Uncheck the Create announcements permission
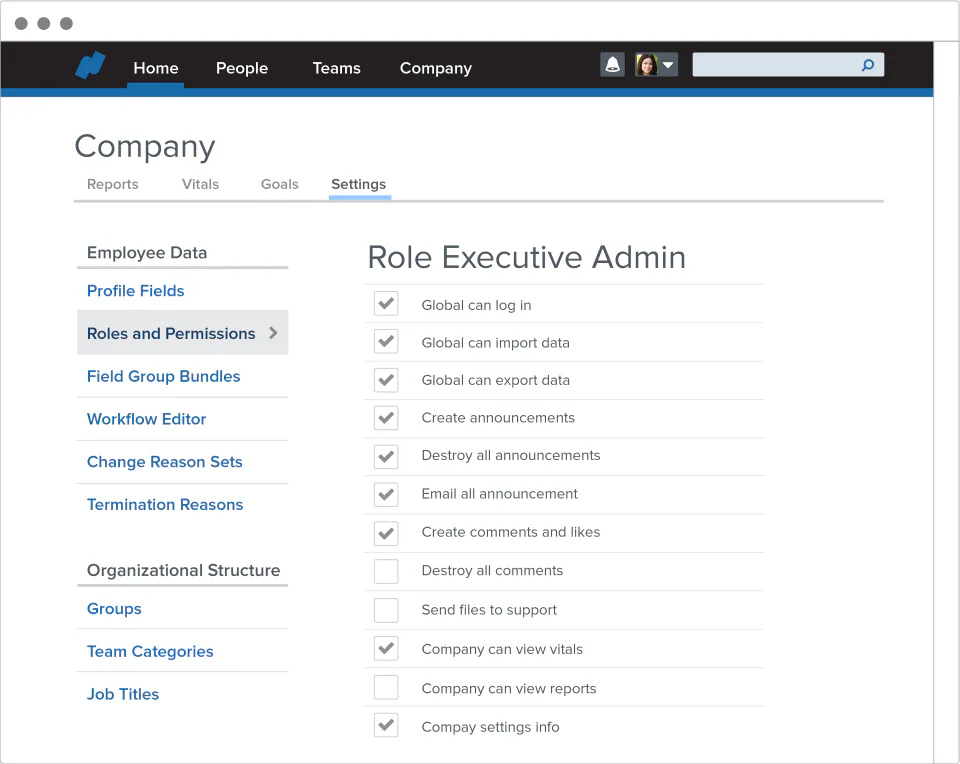This screenshot has width=960, height=764. 386,418
